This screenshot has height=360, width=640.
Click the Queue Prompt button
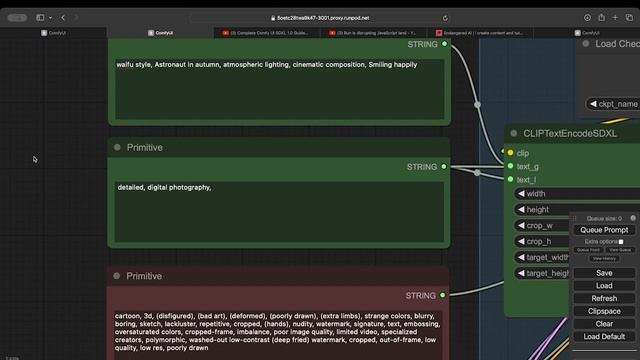604,230
